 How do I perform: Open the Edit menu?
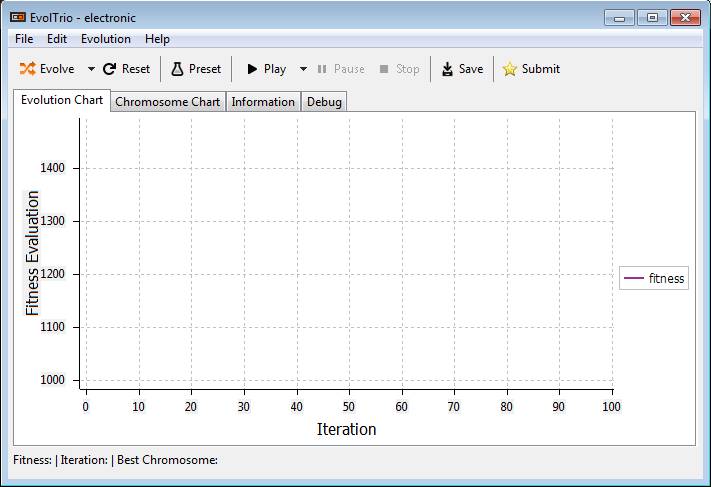click(57, 39)
